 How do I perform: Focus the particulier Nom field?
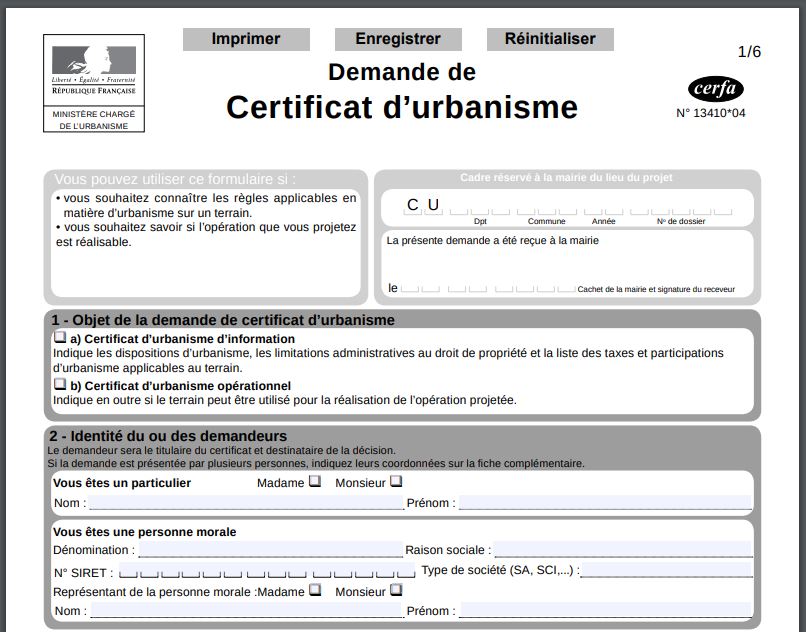(245, 503)
